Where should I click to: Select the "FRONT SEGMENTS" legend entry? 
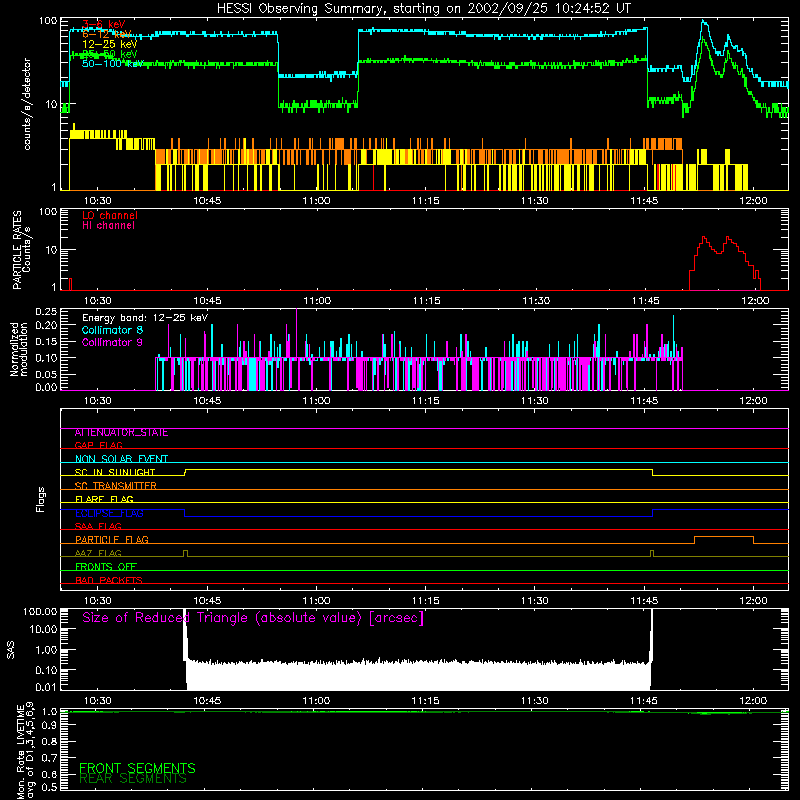pyautogui.click(x=137, y=768)
